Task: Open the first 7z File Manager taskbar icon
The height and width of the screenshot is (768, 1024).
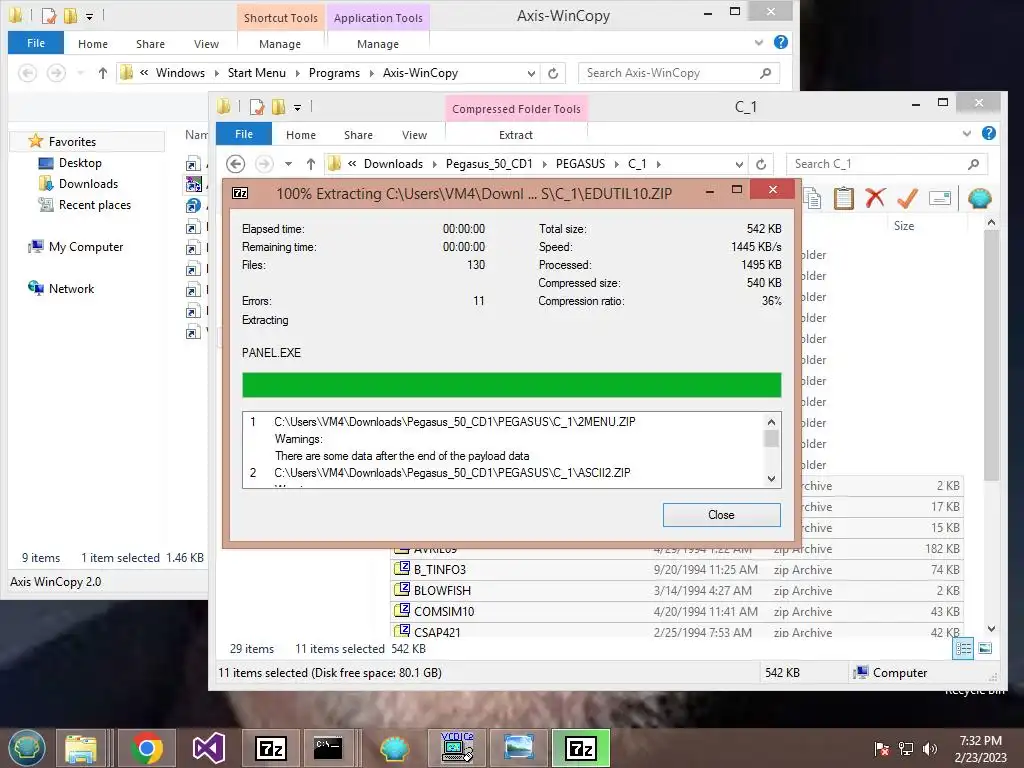Action: (271, 748)
